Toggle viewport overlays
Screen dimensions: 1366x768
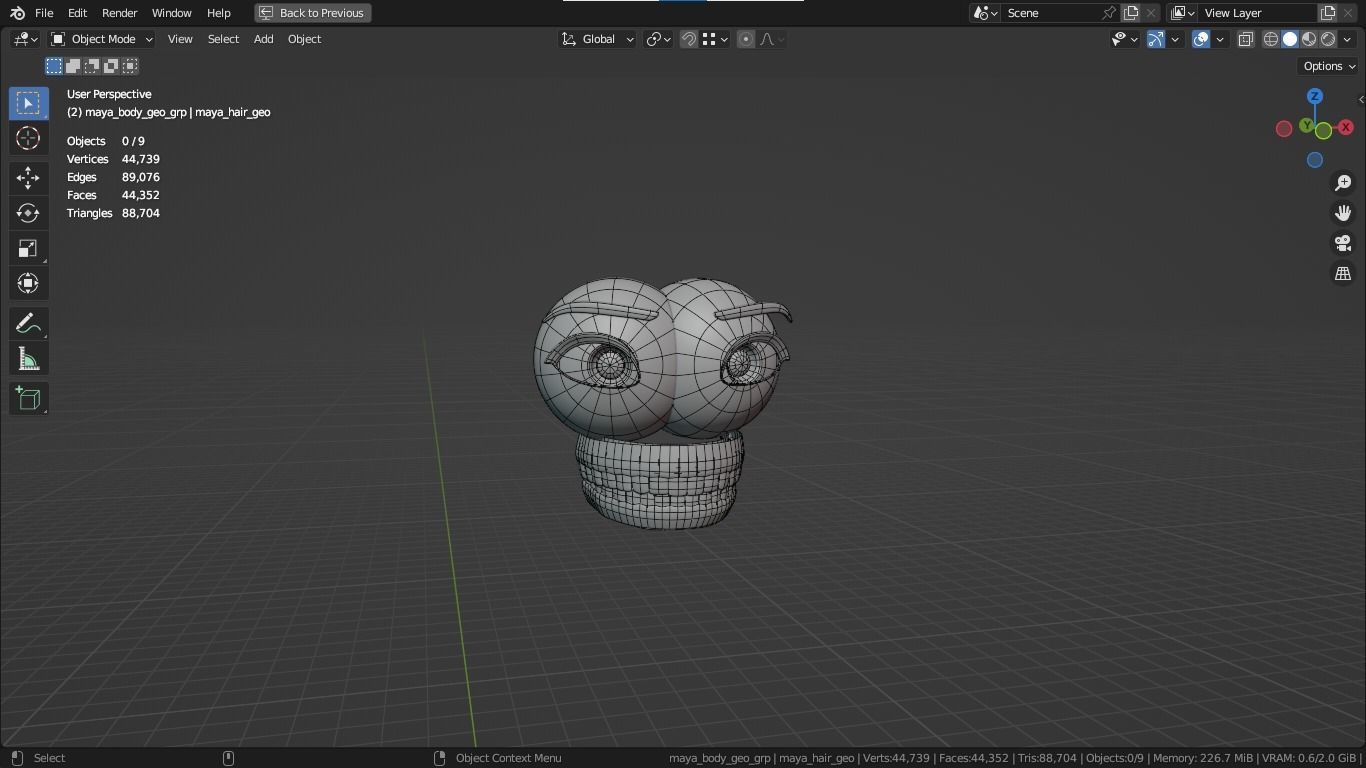1201,39
